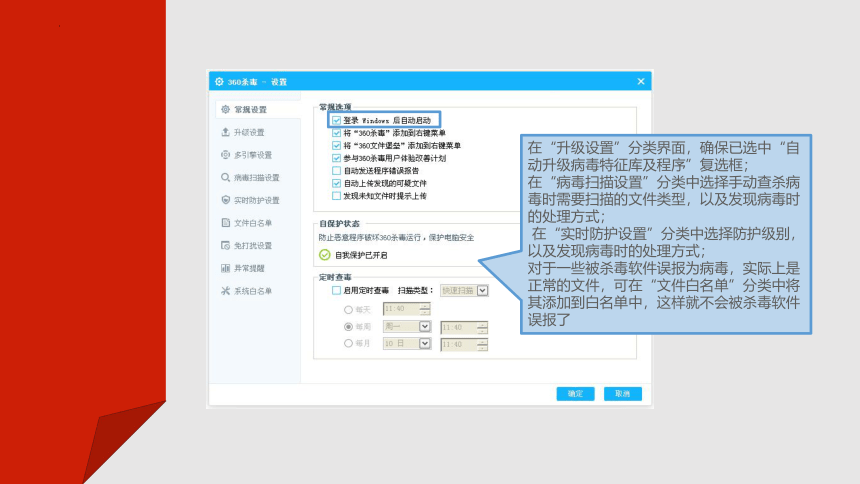The image size is (860, 484).
Task: Toggle 将360文件堡垒添加到右键菜单 checkbox
Action: click(337, 145)
